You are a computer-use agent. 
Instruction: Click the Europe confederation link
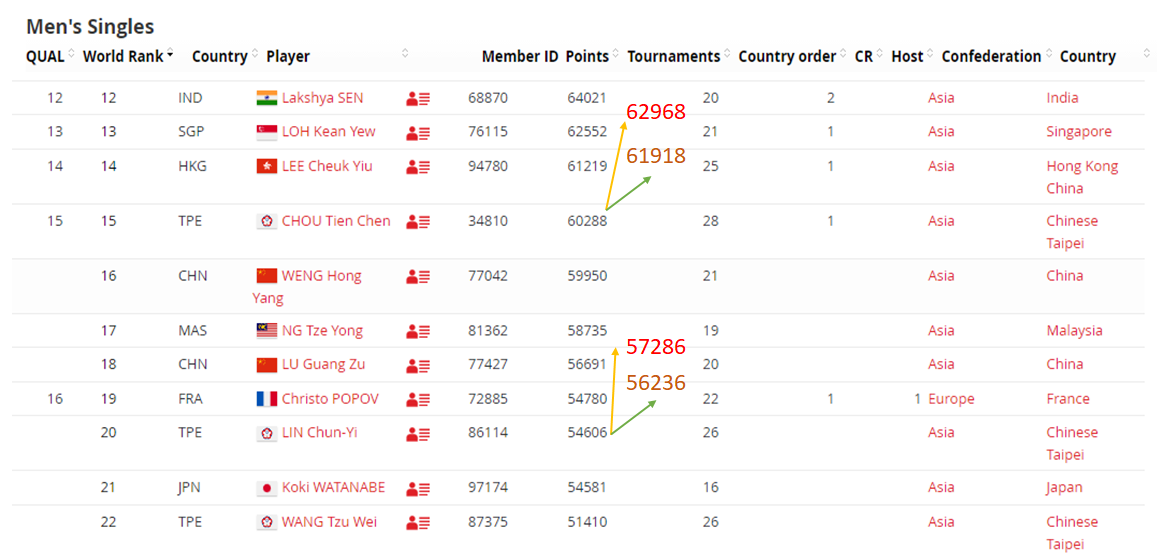pos(951,399)
